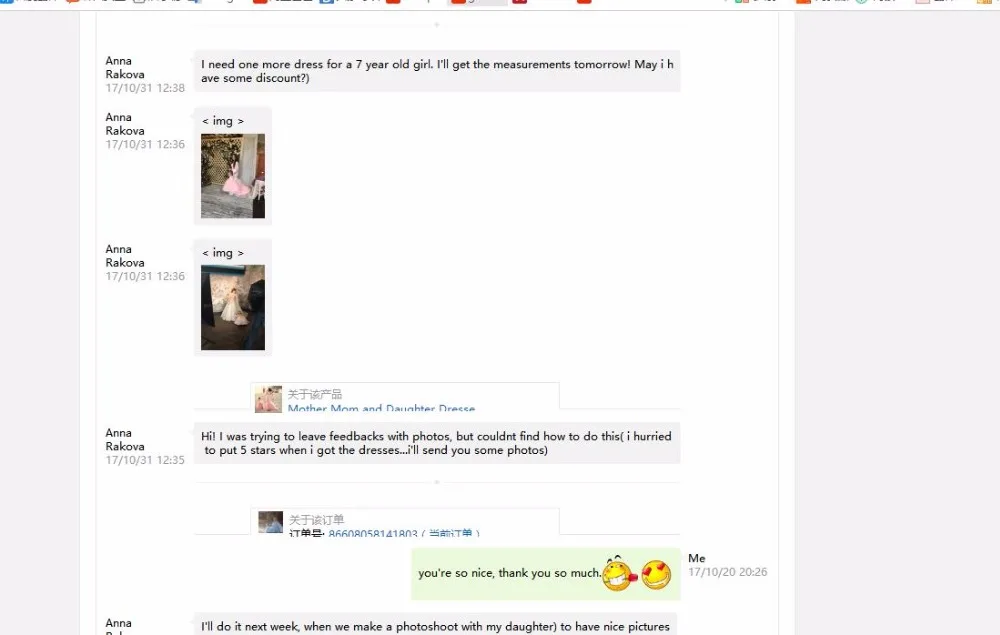Select the message about leaving feedbacks with photos
The width and height of the screenshot is (1000, 635).
click(x=437, y=443)
